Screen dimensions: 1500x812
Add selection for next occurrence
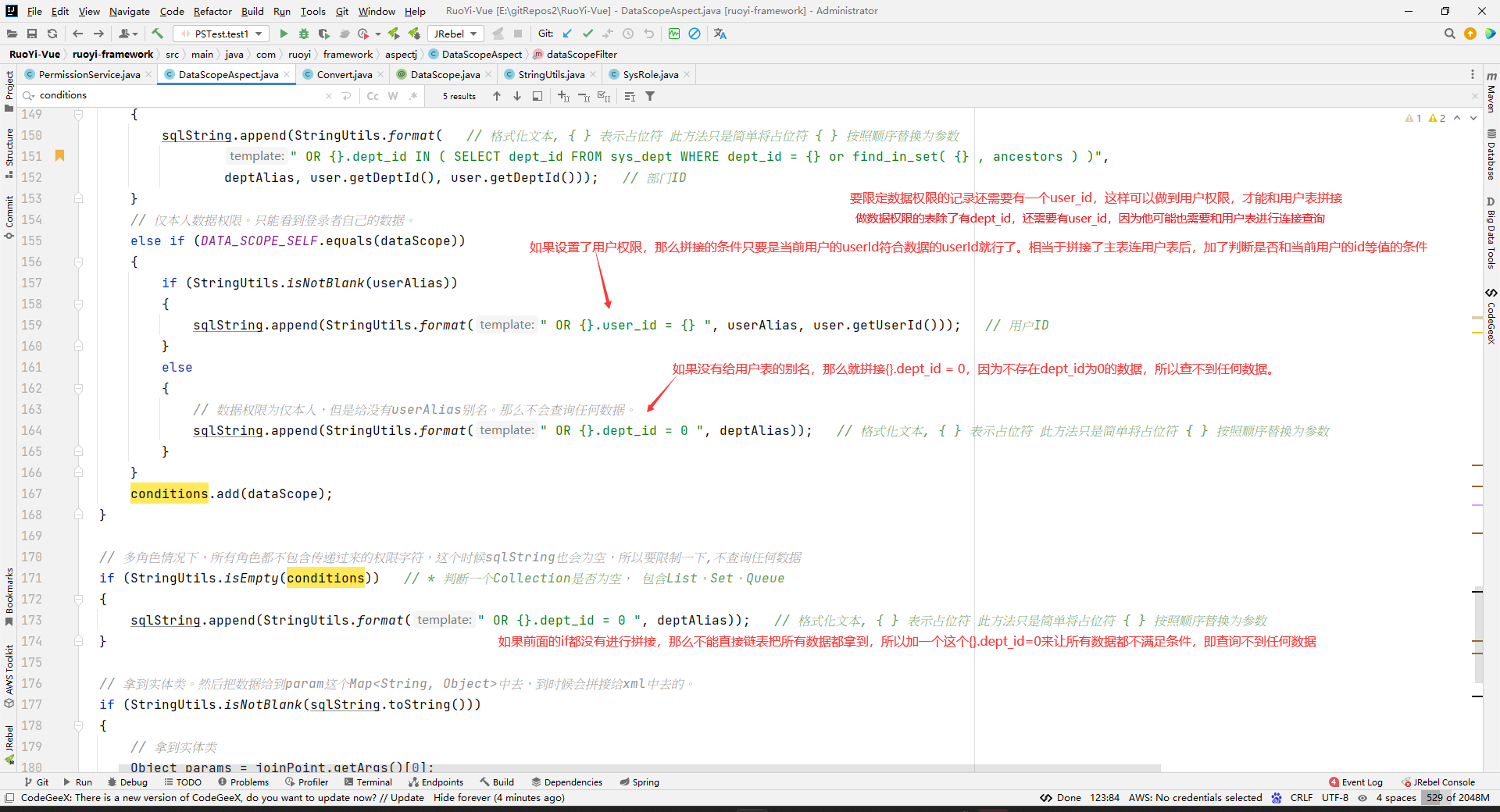click(564, 96)
